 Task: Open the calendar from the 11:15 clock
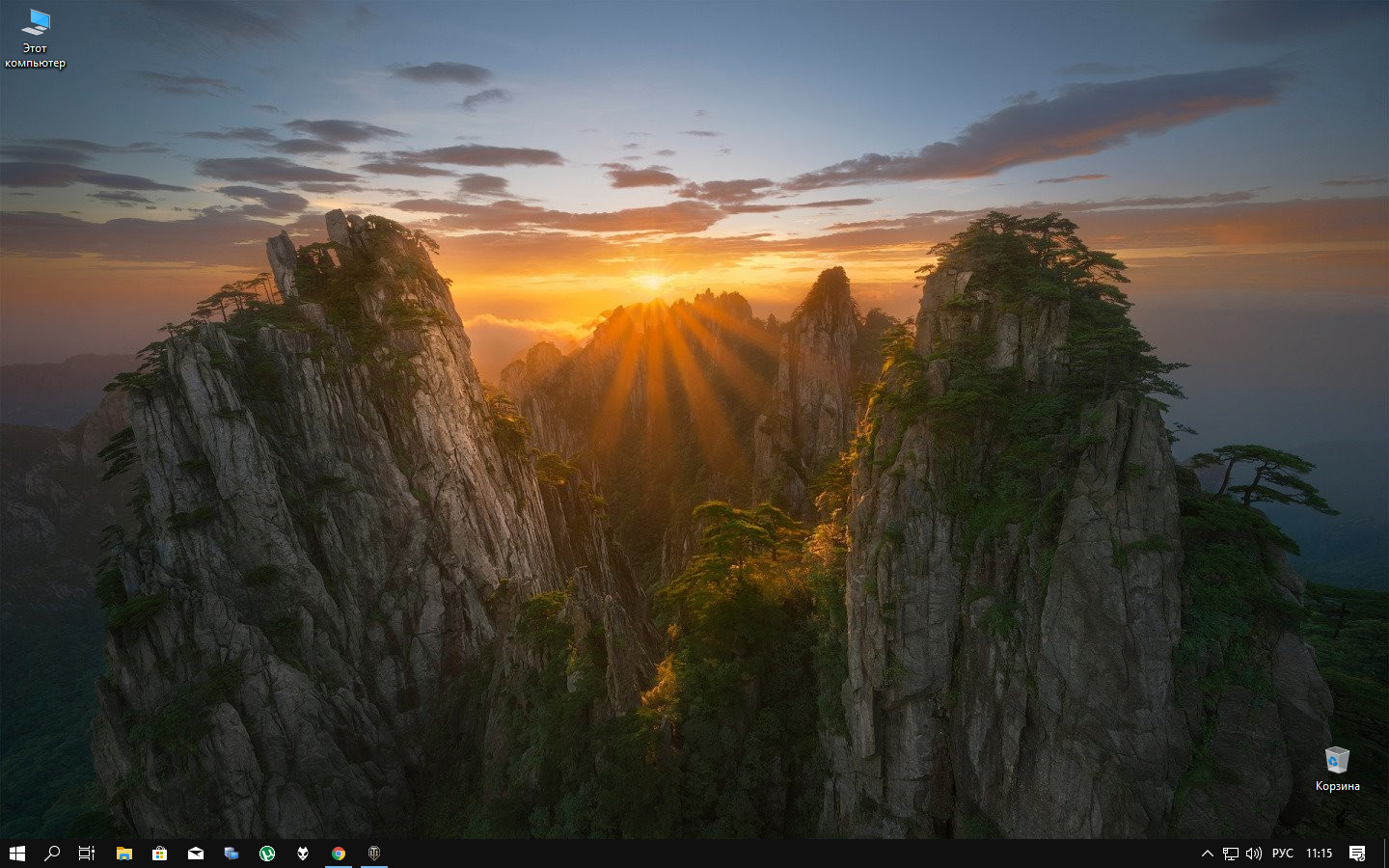[x=1320, y=854]
